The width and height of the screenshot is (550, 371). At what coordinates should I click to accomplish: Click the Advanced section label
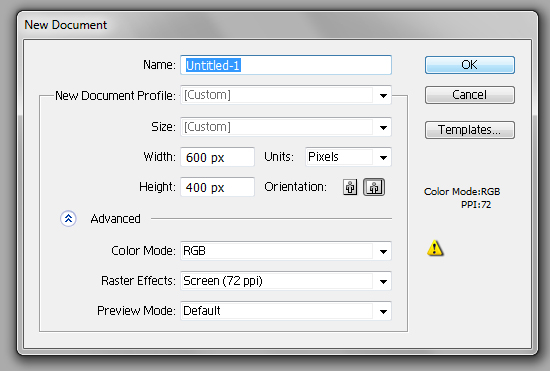tap(115, 219)
